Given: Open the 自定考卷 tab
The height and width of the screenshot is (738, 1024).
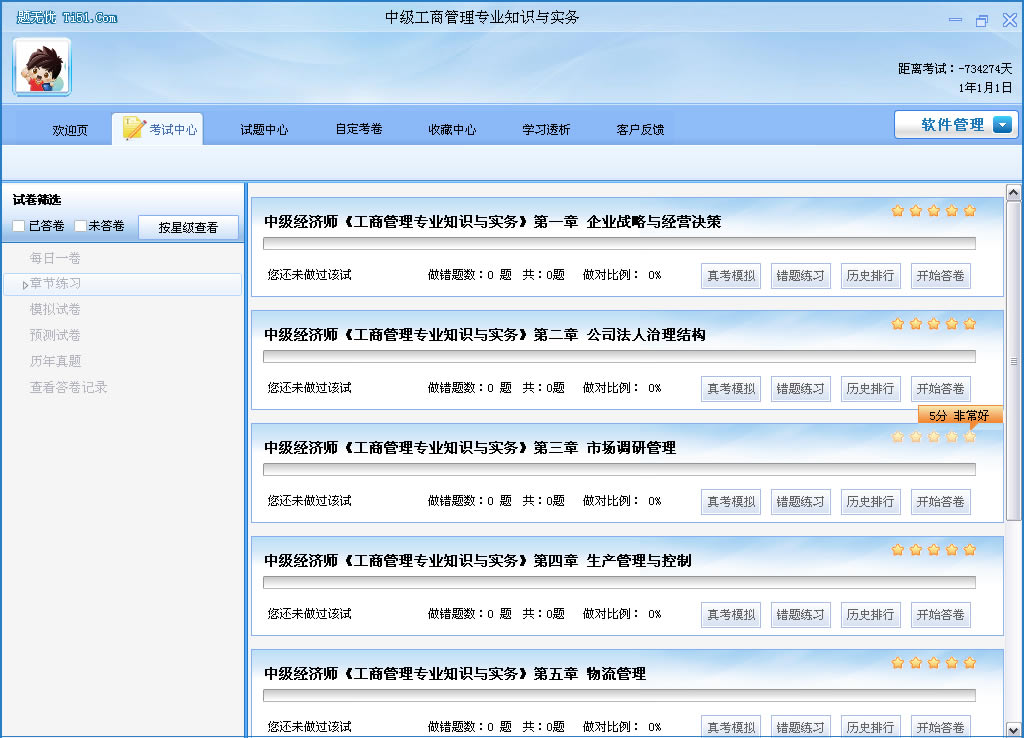Looking at the screenshot, I should 359,129.
